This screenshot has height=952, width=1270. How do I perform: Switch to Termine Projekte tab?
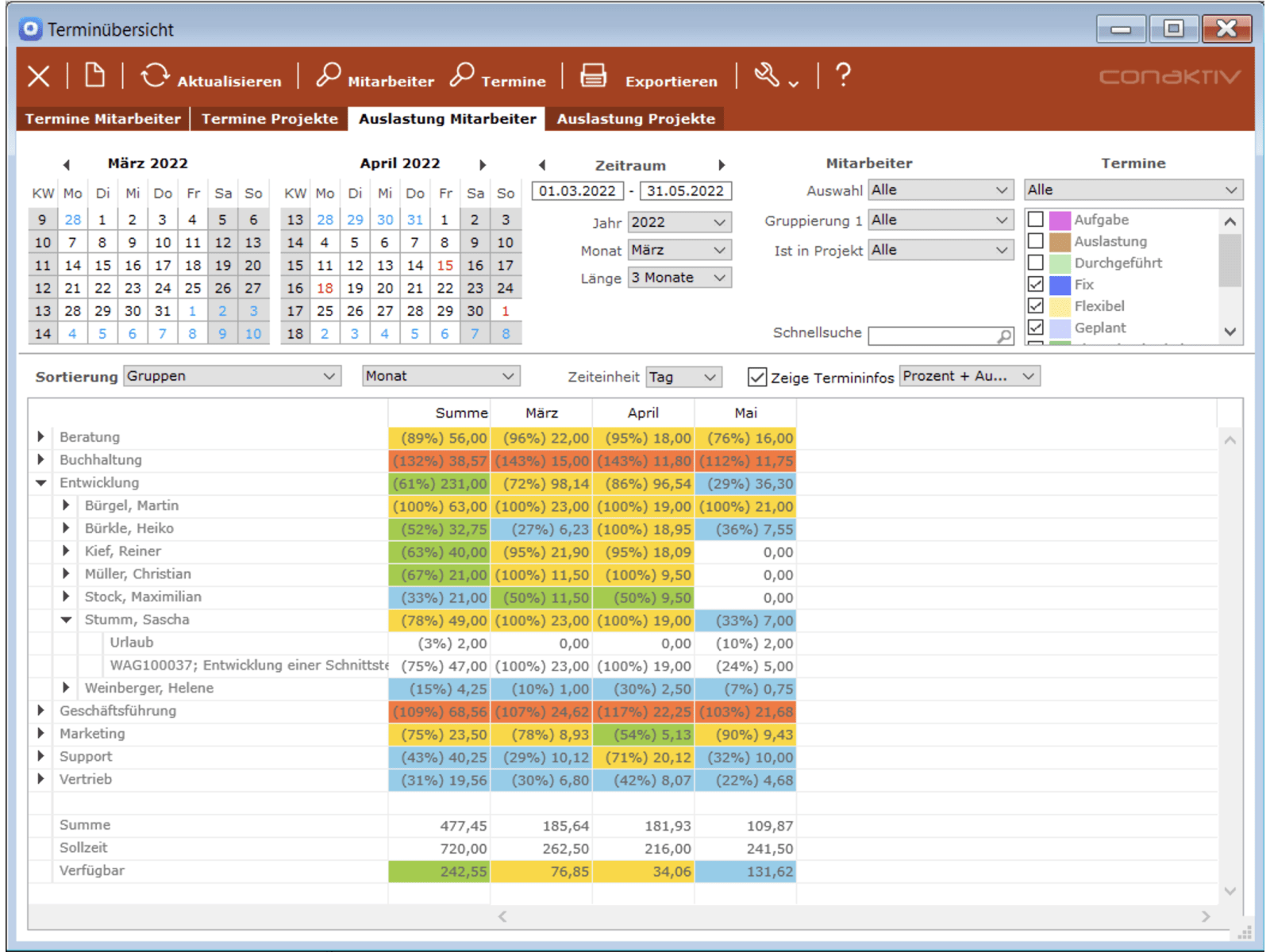(270, 119)
